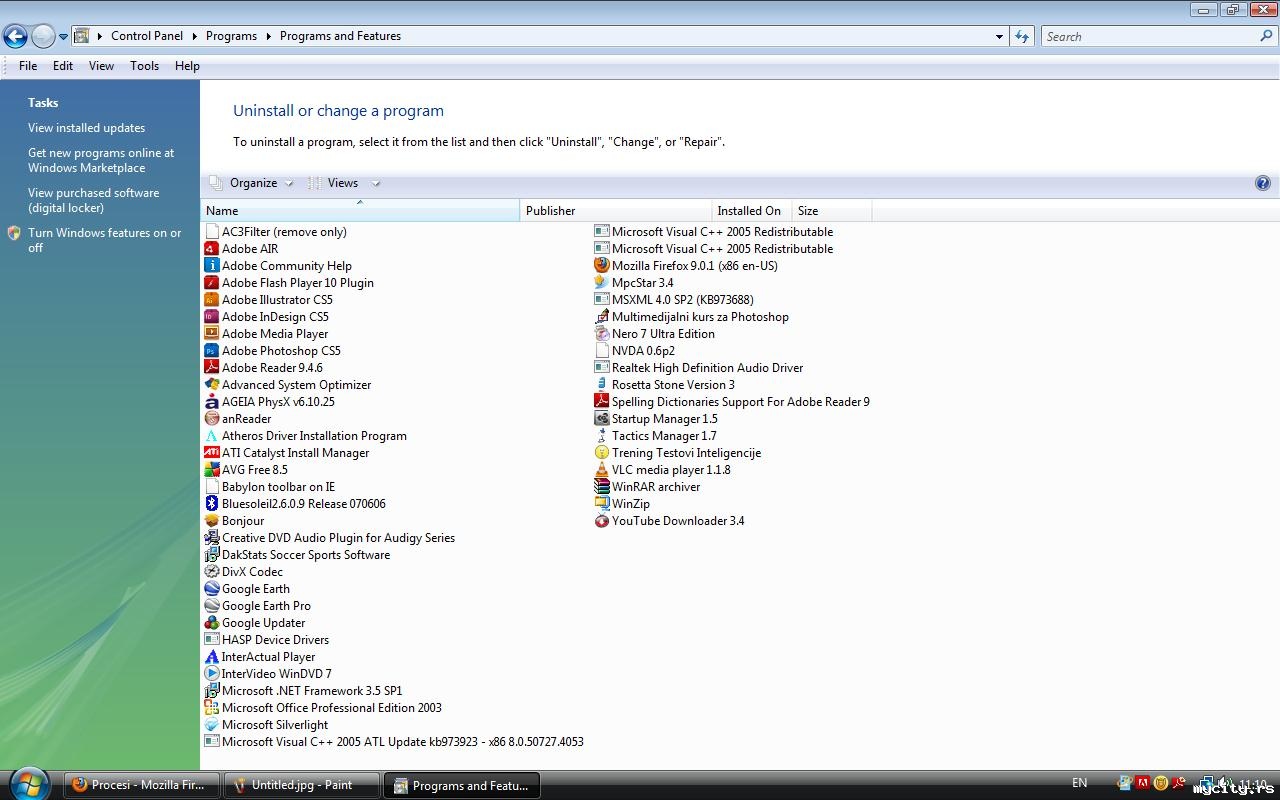Open the Edit menu
This screenshot has width=1280, height=800.
pos(63,66)
